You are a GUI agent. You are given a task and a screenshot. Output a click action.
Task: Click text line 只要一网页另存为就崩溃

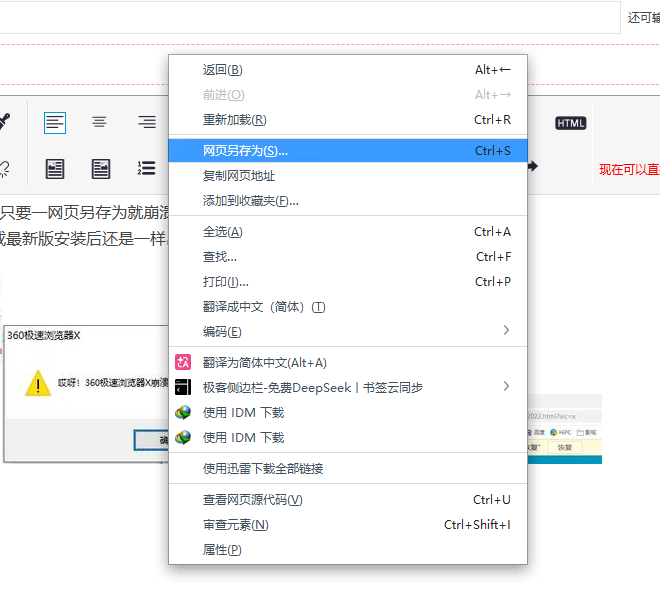pyautogui.click(x=84, y=213)
